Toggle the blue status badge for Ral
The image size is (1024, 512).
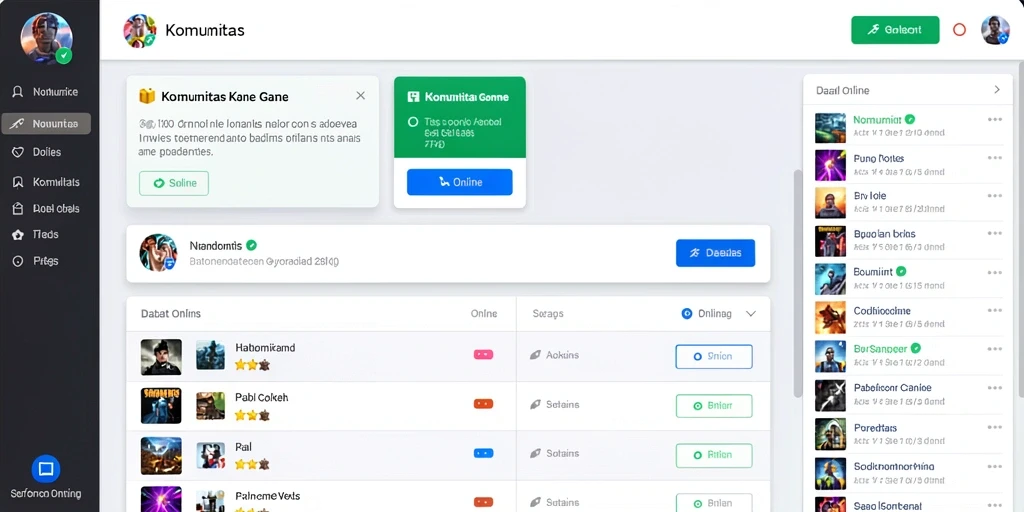[483, 453]
